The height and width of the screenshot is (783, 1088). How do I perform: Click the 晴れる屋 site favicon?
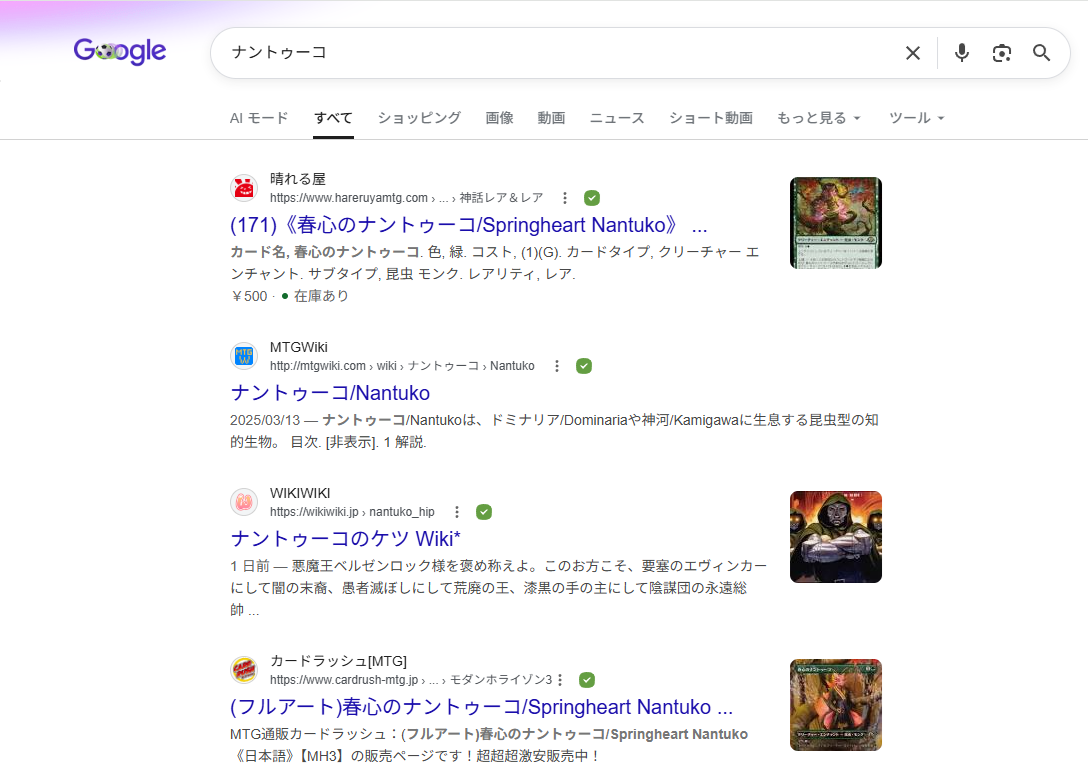click(x=244, y=188)
